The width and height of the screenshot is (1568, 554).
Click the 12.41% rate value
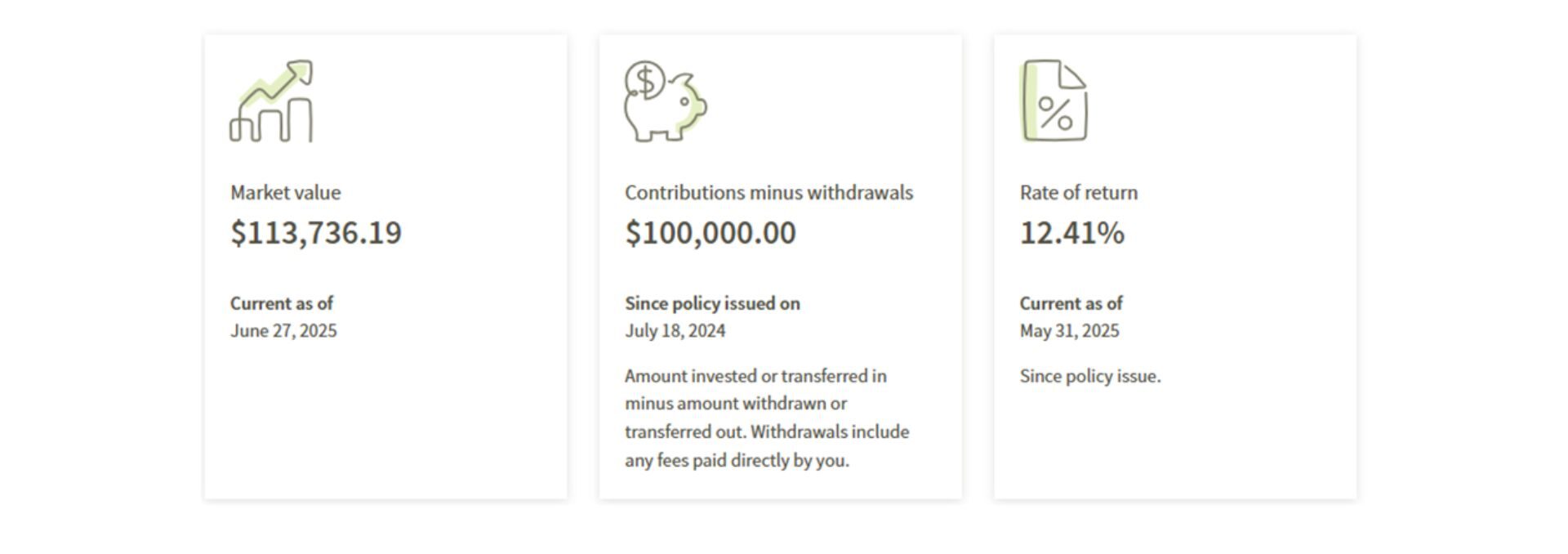pyautogui.click(x=1072, y=233)
